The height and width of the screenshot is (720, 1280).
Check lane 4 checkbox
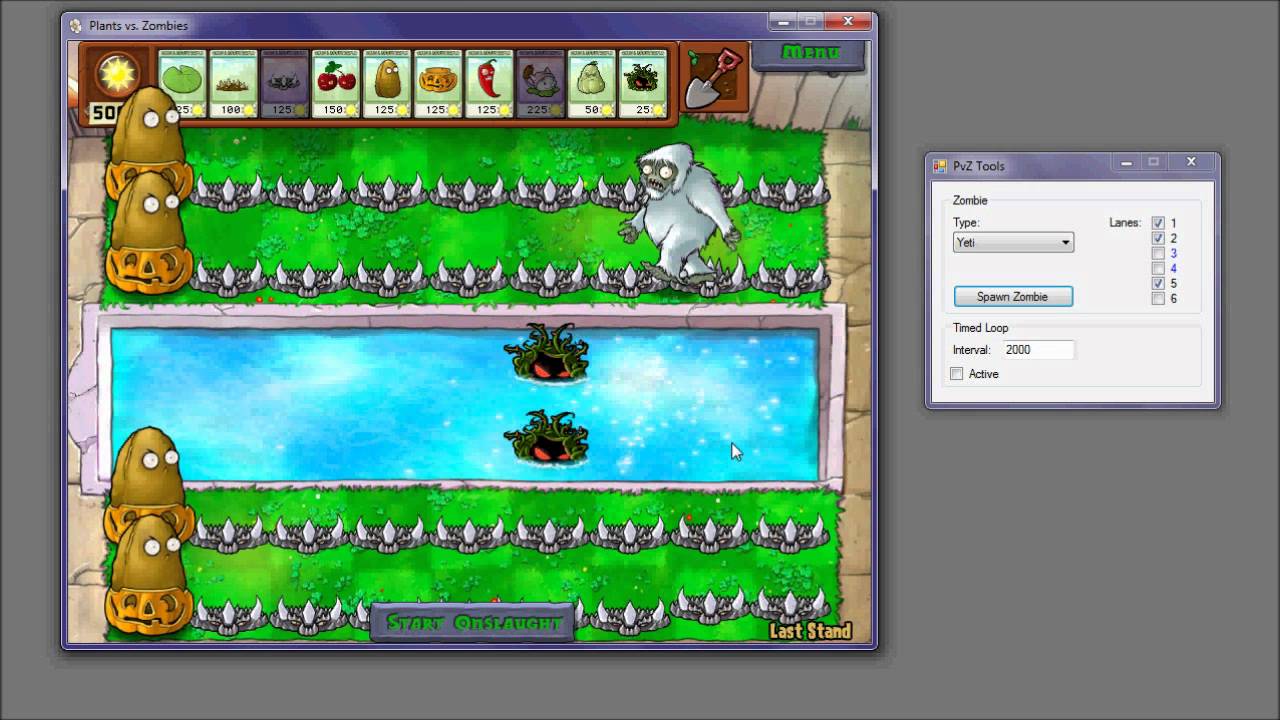pos(1158,268)
